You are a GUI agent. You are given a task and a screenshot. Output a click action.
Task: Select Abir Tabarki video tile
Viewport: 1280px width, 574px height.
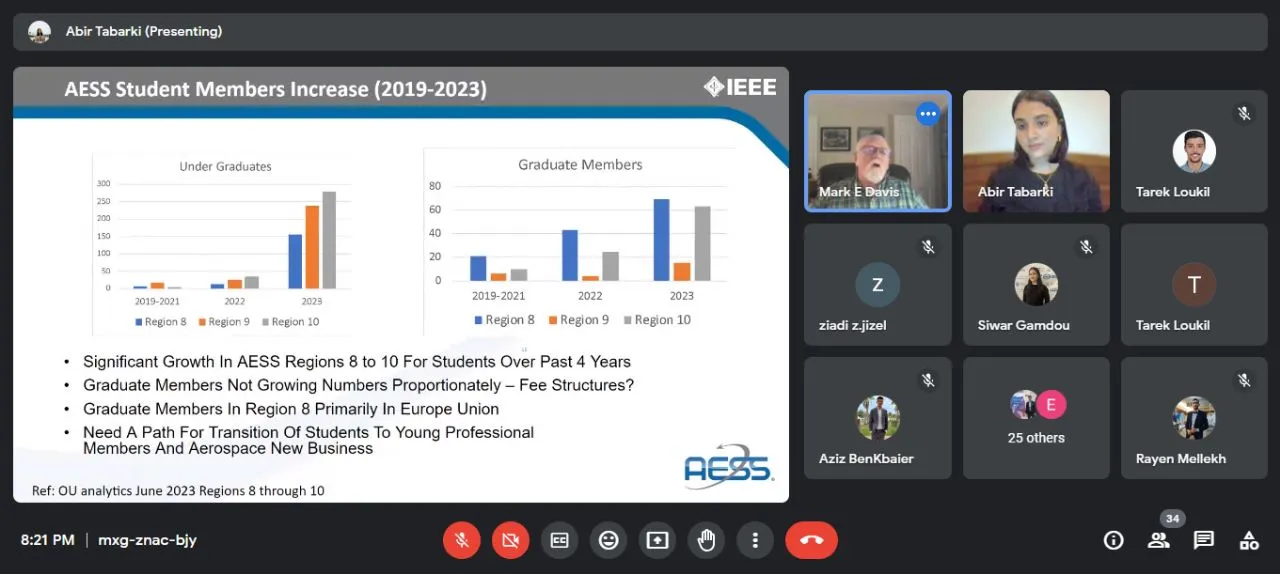pyautogui.click(x=1036, y=151)
